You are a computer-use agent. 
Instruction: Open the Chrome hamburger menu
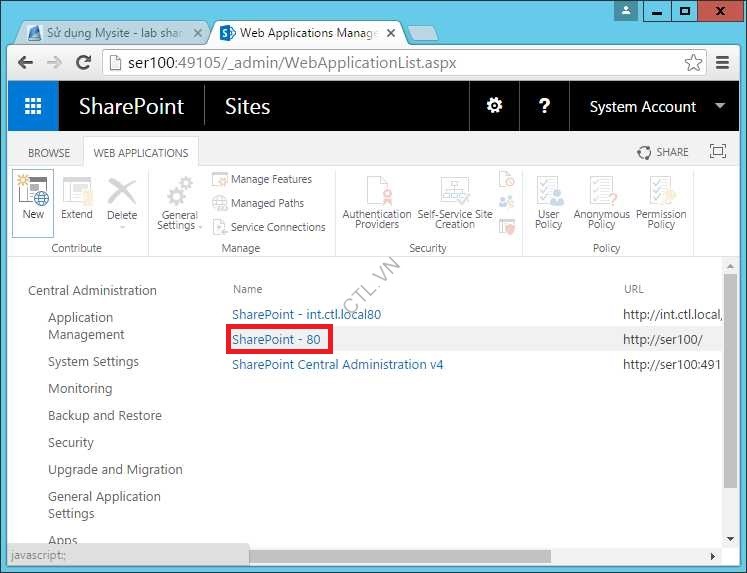coord(723,62)
